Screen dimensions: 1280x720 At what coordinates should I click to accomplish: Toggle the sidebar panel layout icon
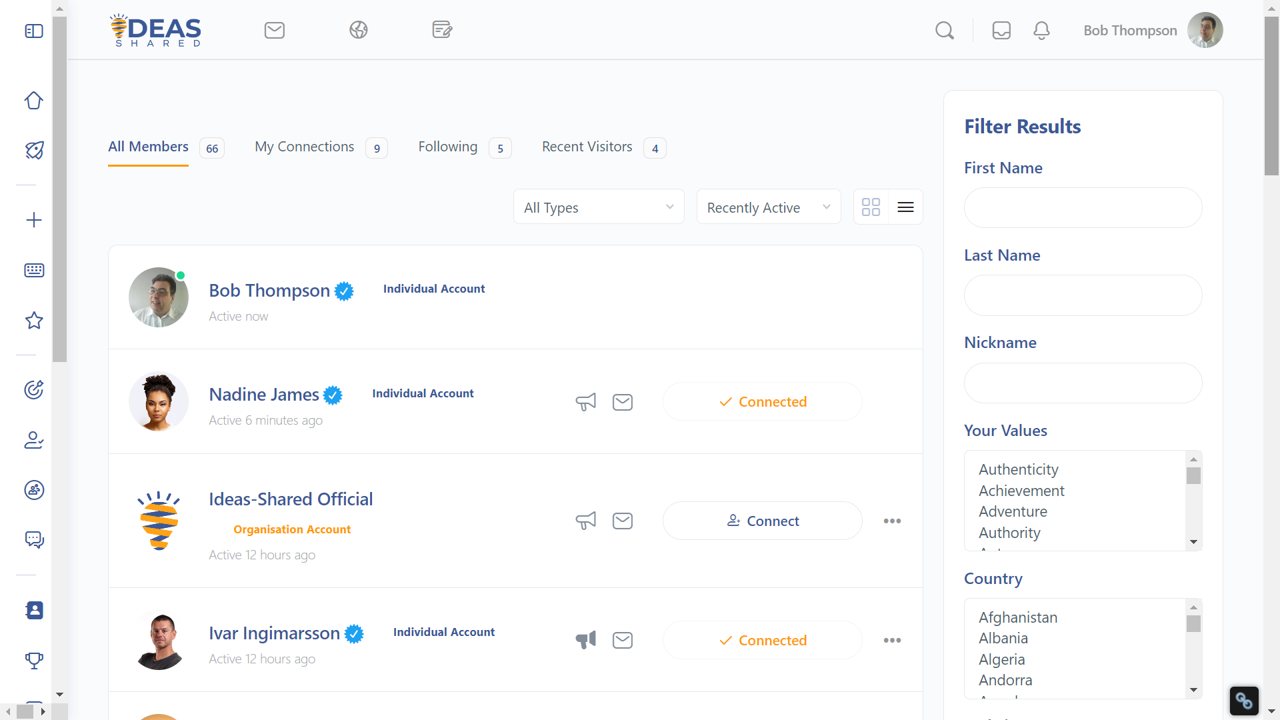pos(34,31)
